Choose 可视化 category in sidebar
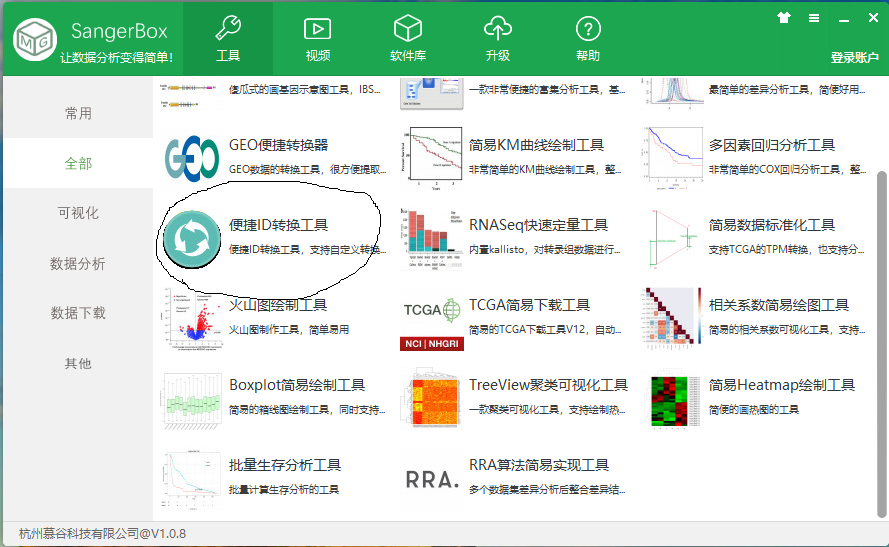The height and width of the screenshot is (547, 889). click(x=78, y=214)
